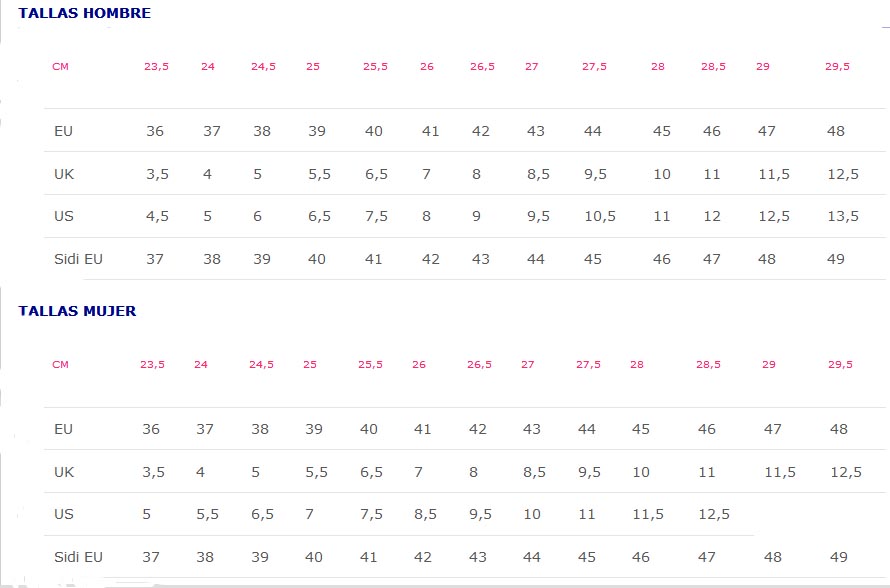Click the CM label in women's table

point(60,365)
